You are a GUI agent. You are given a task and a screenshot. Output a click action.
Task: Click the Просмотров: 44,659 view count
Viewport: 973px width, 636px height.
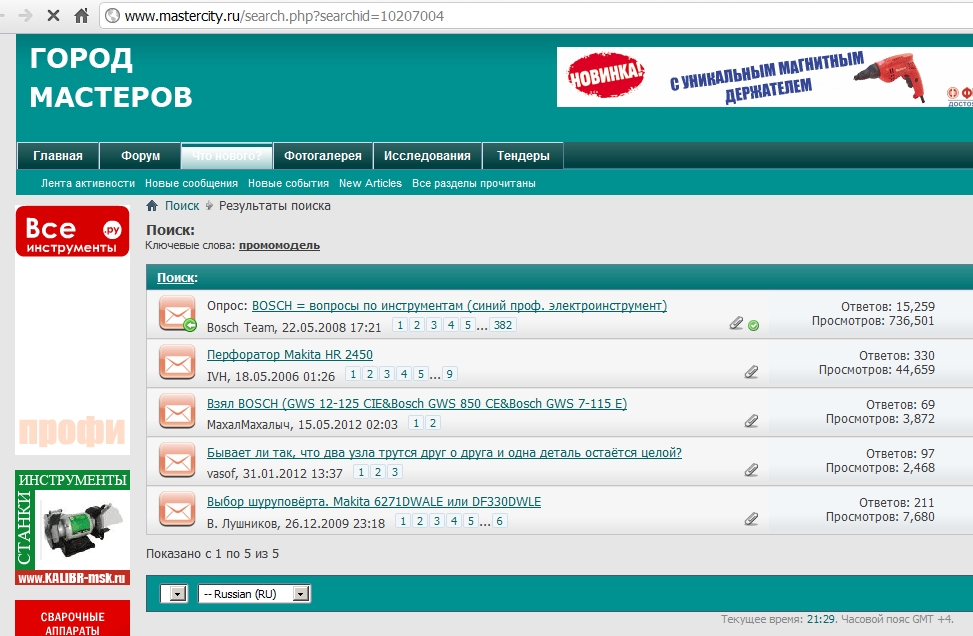[876, 370]
